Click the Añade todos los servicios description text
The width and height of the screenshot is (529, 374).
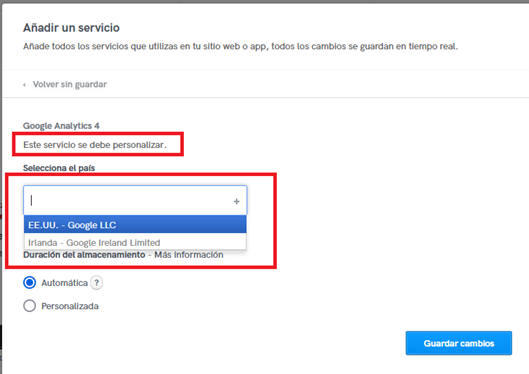240,46
